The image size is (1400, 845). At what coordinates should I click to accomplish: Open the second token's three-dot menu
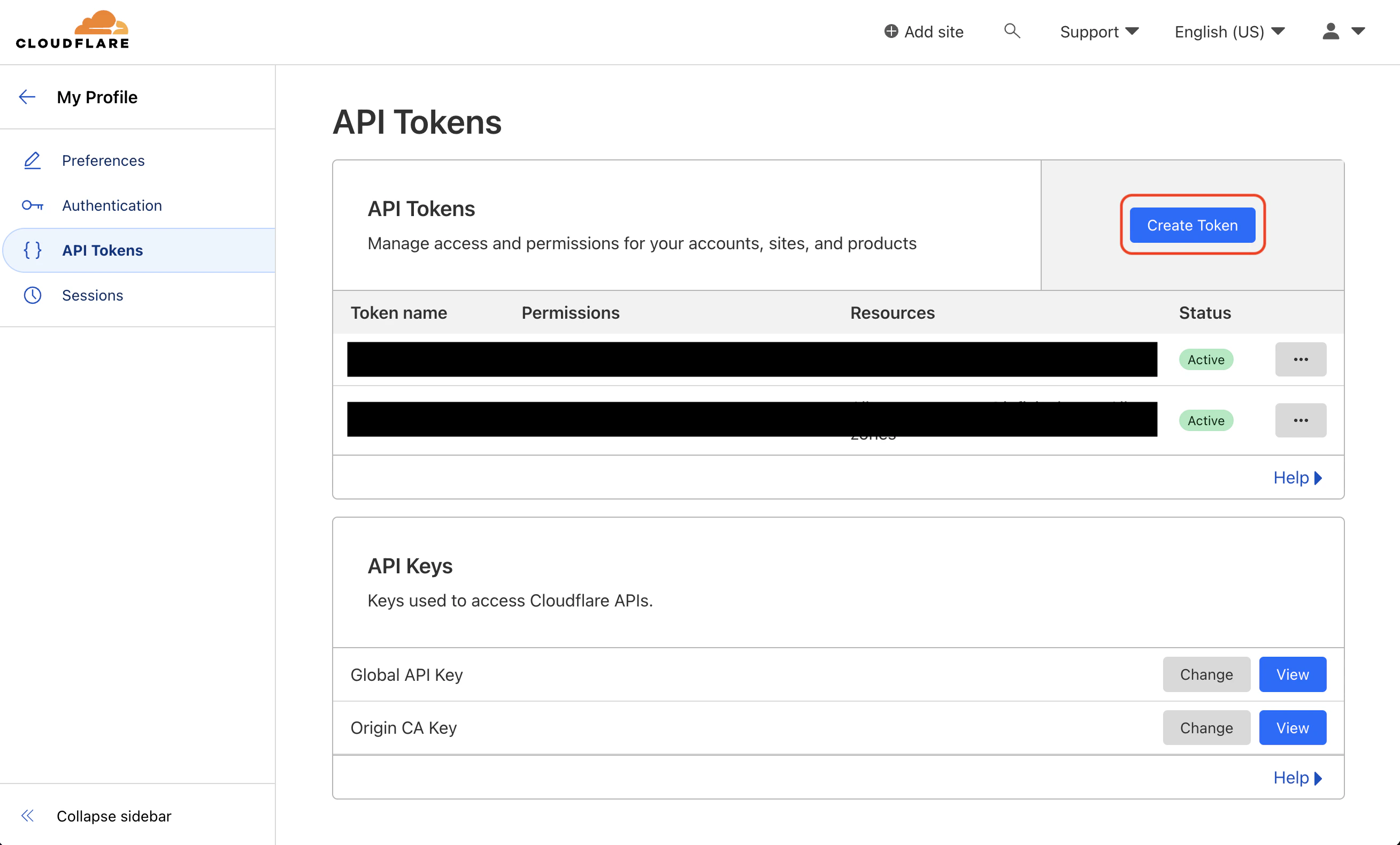(1301, 420)
